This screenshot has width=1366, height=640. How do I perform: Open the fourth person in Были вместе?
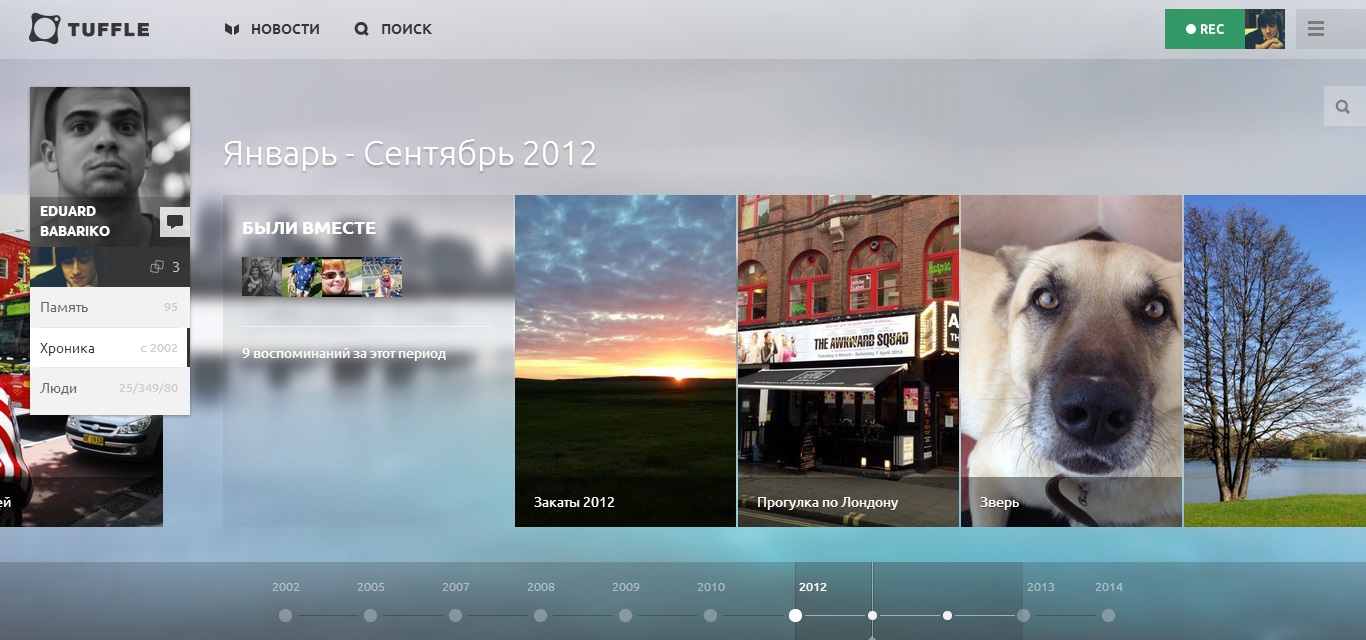(382, 277)
